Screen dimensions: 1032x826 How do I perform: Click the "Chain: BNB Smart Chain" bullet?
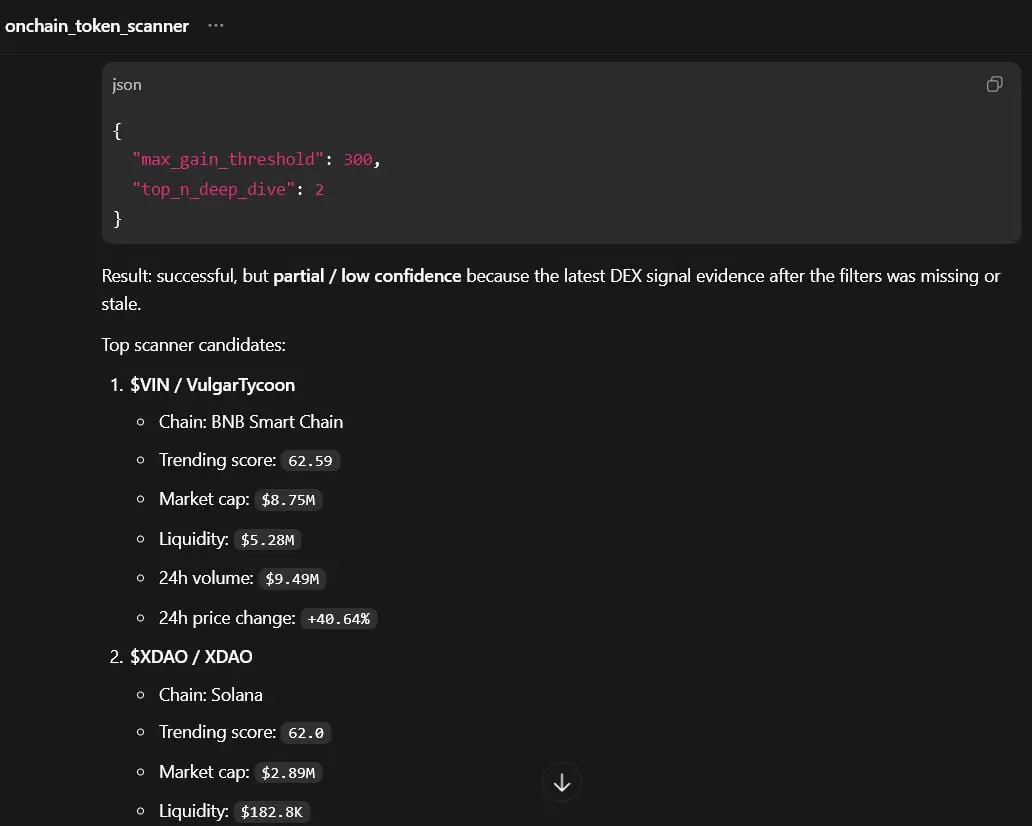pyautogui.click(x=251, y=422)
